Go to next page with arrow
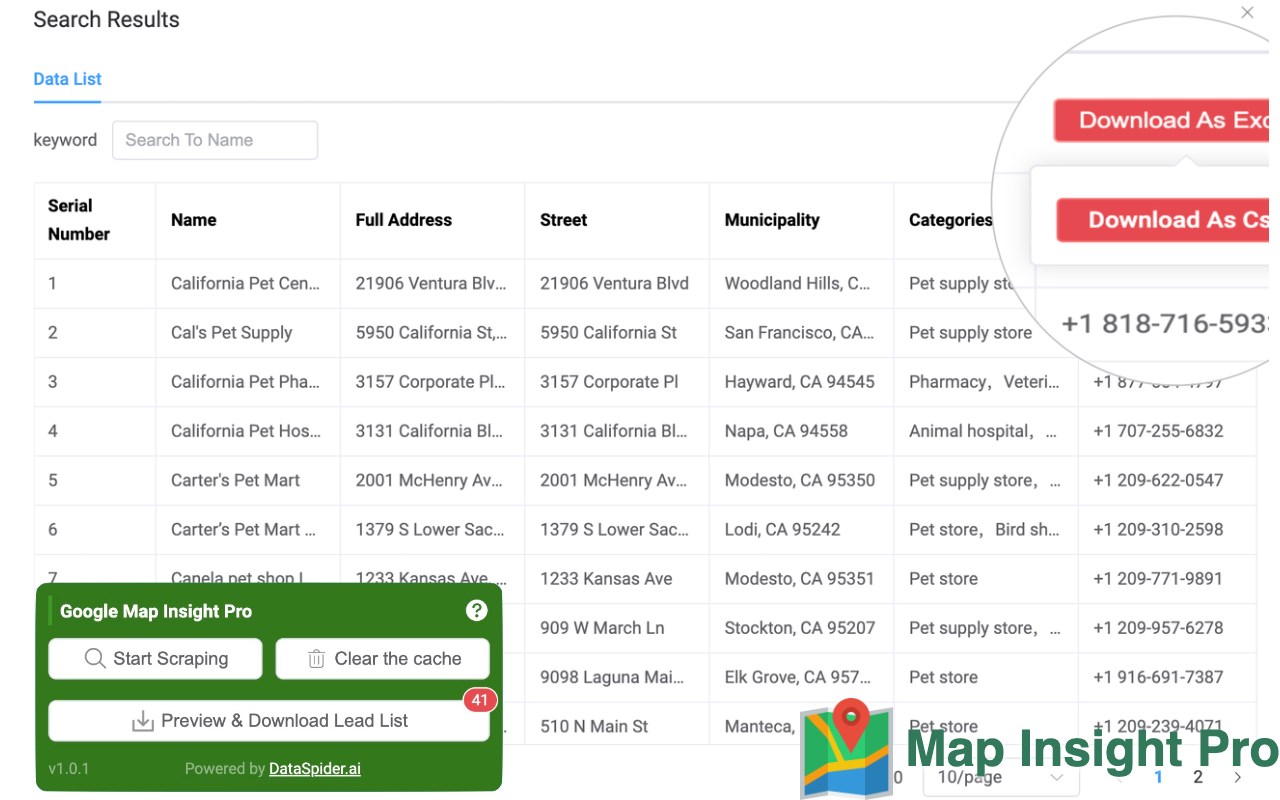 click(x=1237, y=777)
